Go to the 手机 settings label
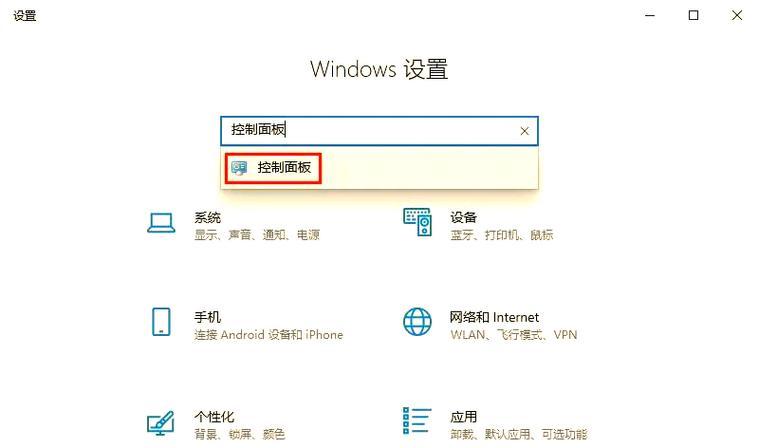 pos(208,317)
